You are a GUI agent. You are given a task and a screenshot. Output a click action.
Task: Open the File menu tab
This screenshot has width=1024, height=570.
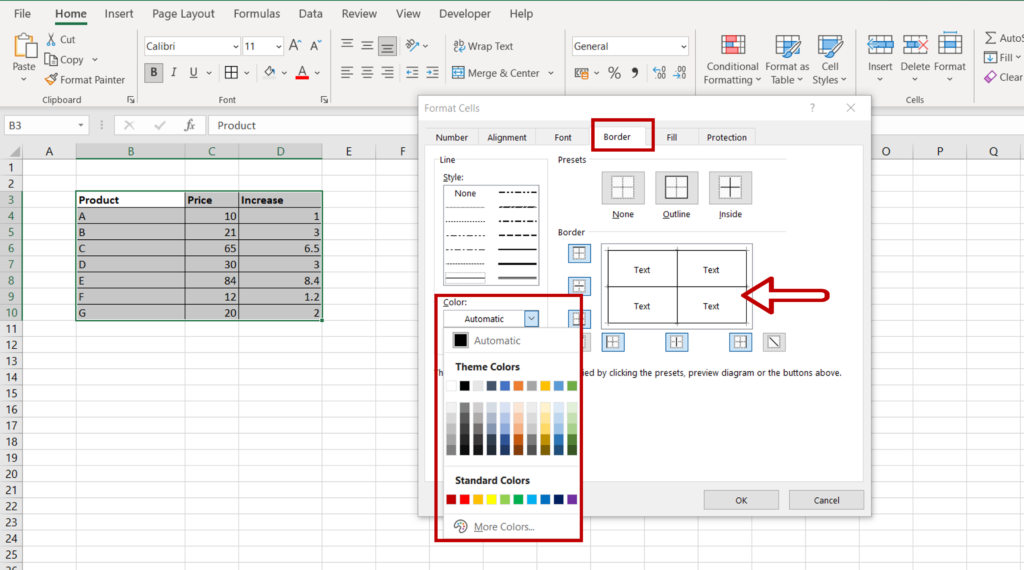click(x=22, y=14)
